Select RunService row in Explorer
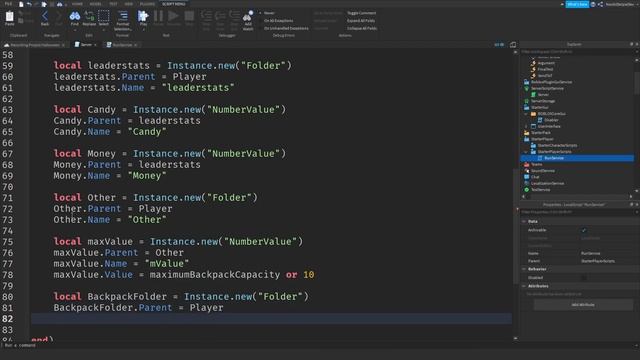 (x=577, y=158)
